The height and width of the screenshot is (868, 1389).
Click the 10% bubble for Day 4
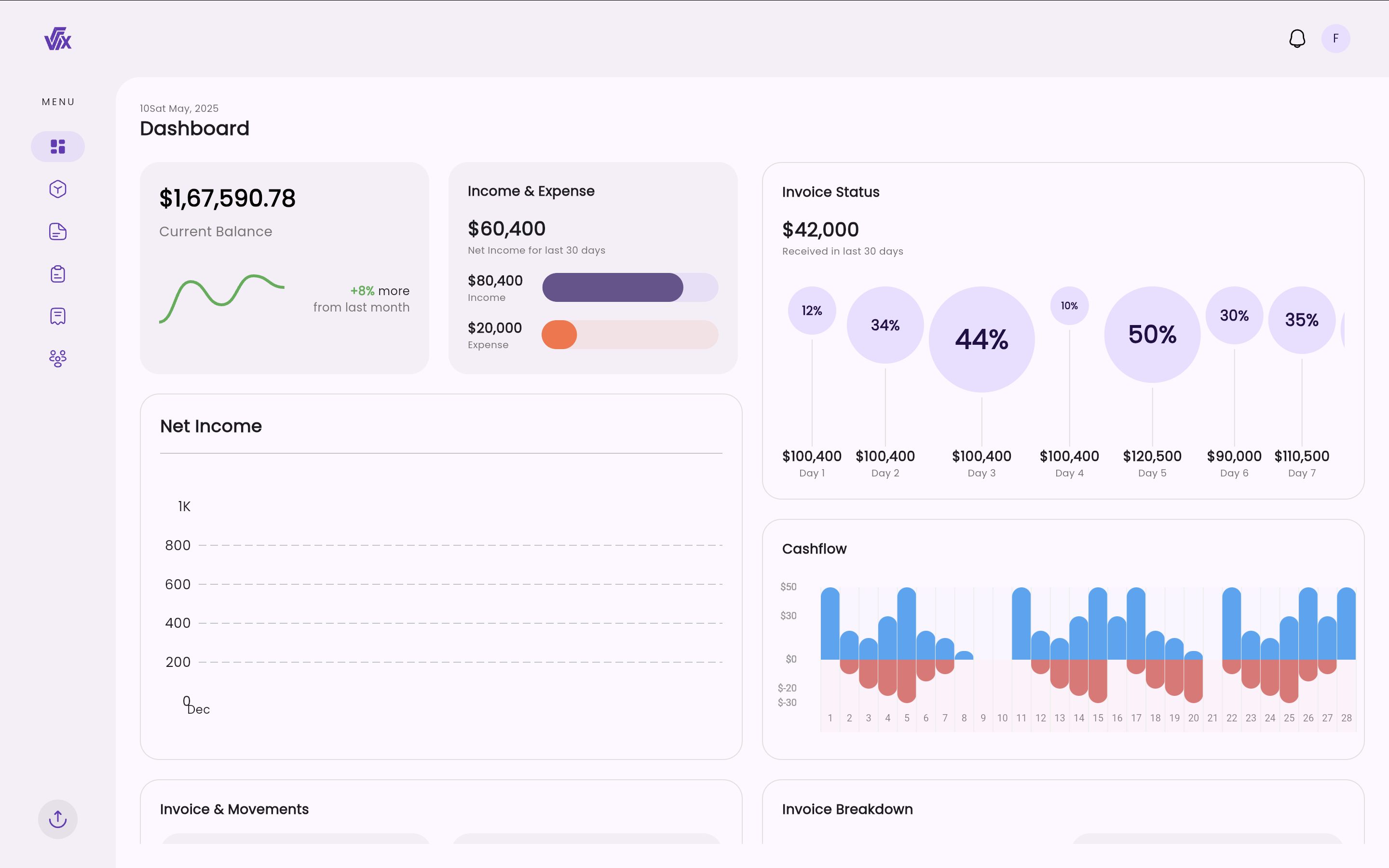click(1069, 306)
